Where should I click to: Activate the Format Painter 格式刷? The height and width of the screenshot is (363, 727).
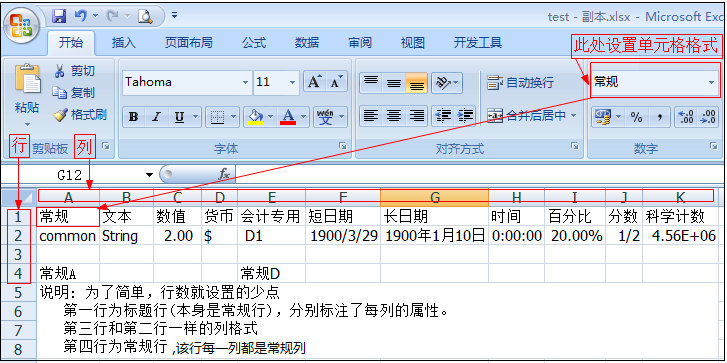point(79,115)
